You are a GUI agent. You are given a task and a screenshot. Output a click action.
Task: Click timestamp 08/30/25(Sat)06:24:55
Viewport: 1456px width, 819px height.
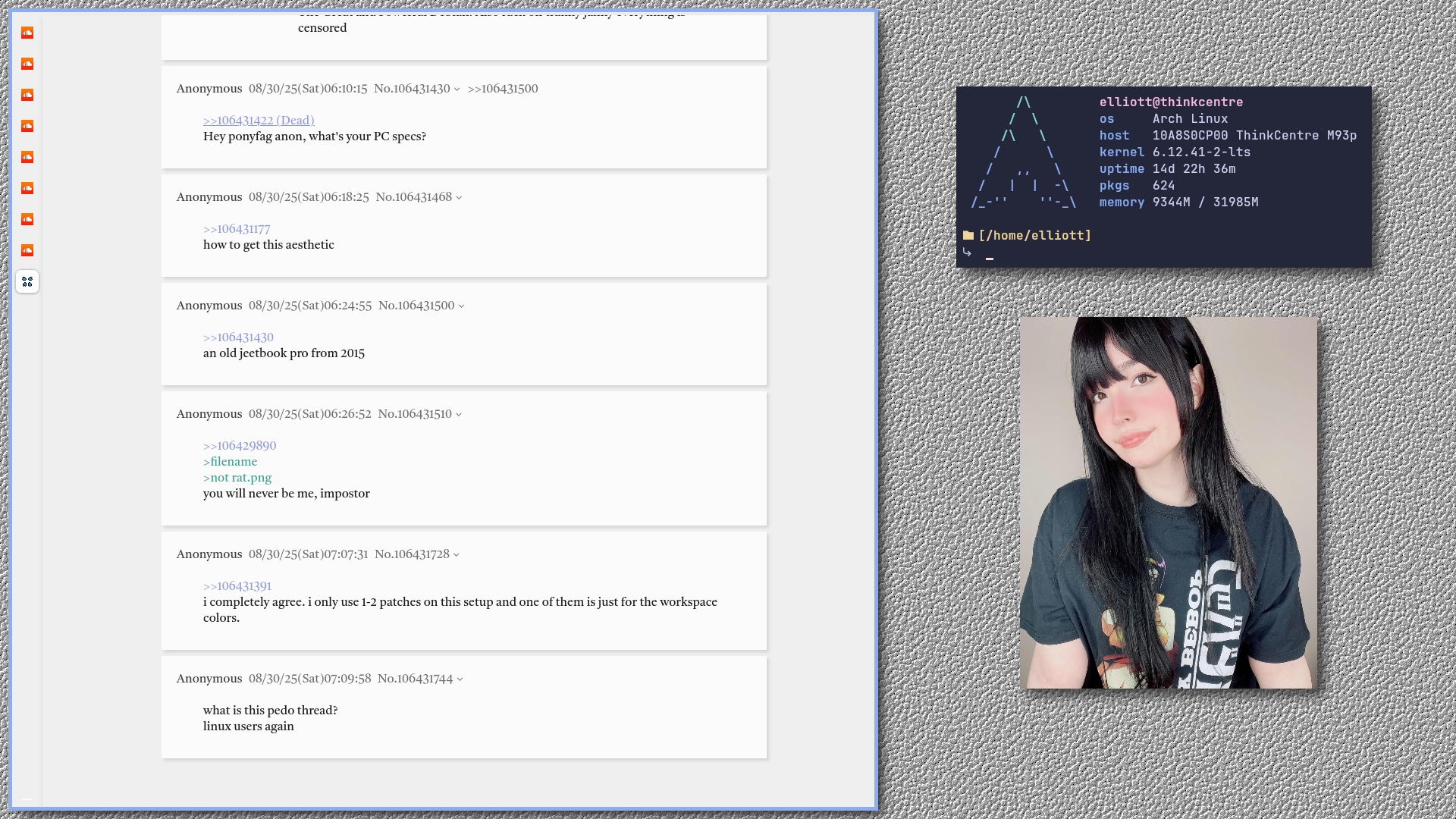[x=310, y=306]
